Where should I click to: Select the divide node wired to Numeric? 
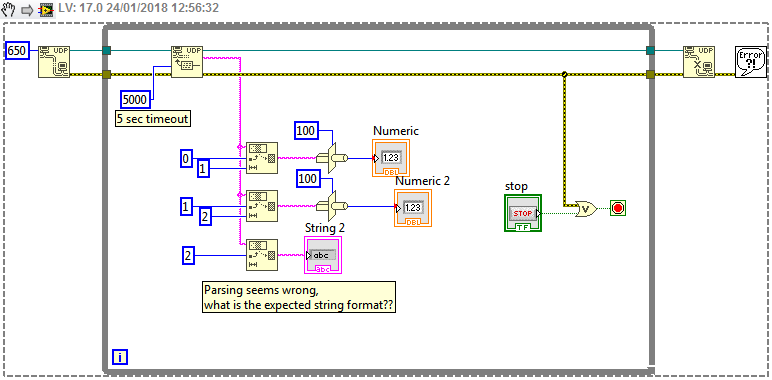(x=332, y=158)
